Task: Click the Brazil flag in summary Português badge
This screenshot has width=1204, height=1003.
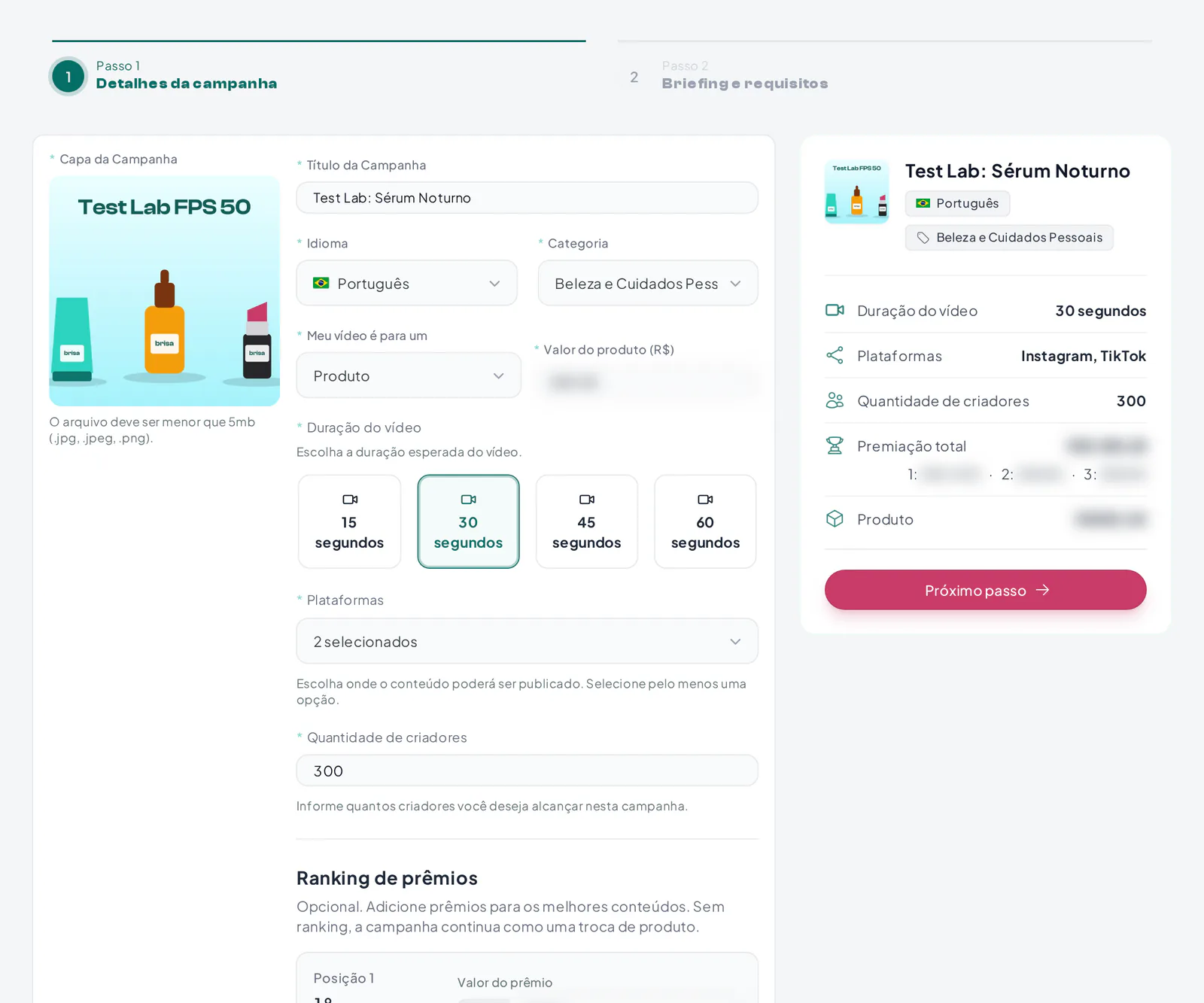Action: click(923, 203)
